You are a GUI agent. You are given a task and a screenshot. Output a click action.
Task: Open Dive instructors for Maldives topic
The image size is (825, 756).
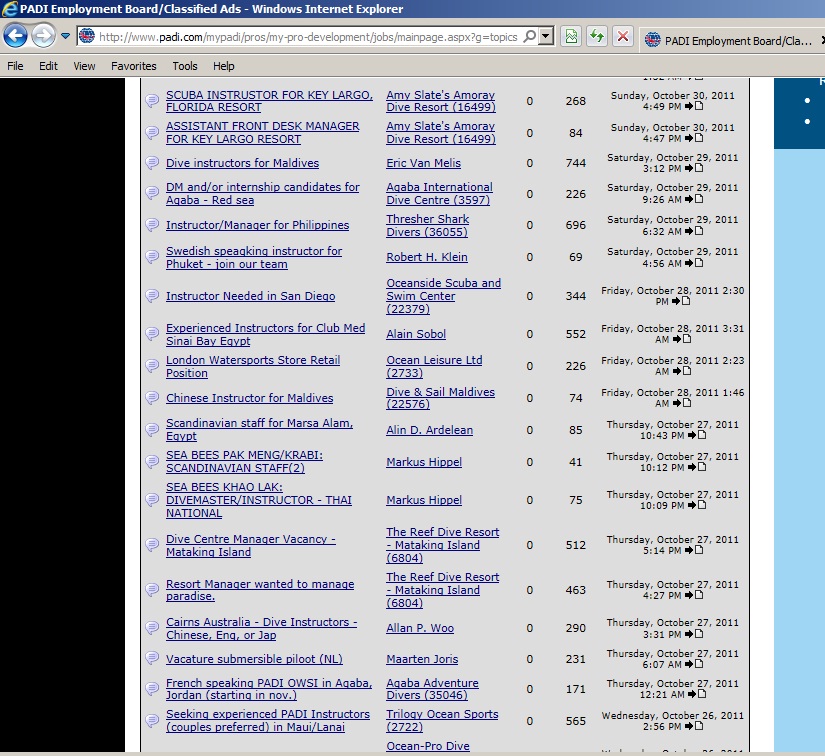click(x=242, y=163)
